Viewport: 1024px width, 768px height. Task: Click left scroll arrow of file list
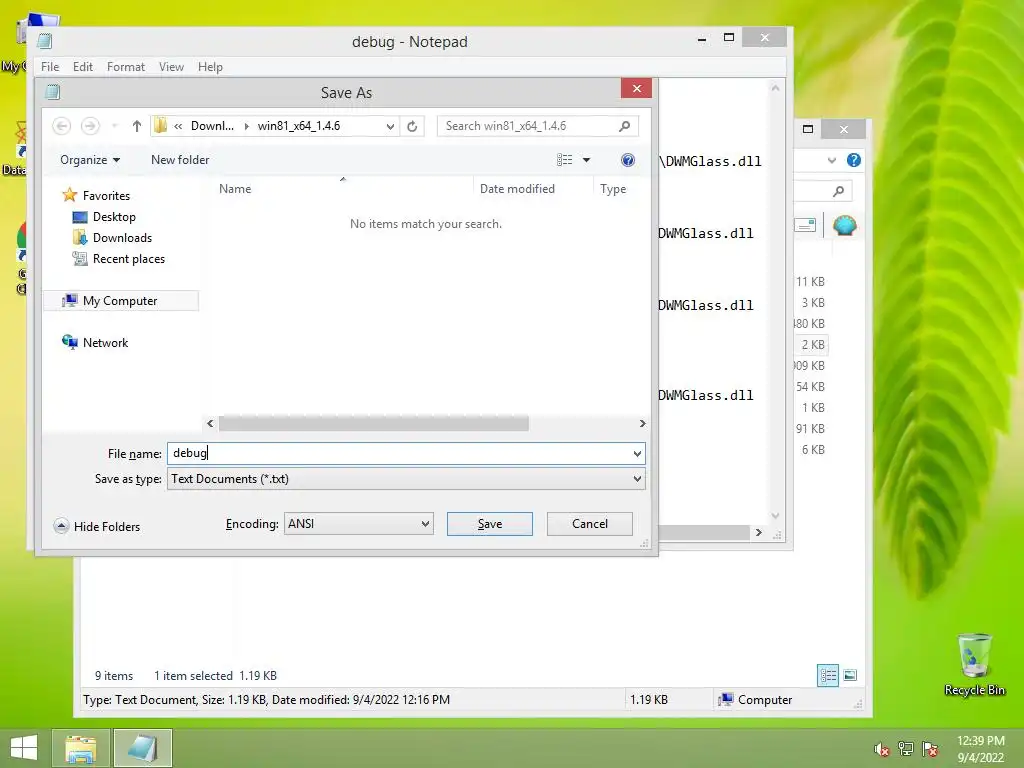[x=210, y=423]
